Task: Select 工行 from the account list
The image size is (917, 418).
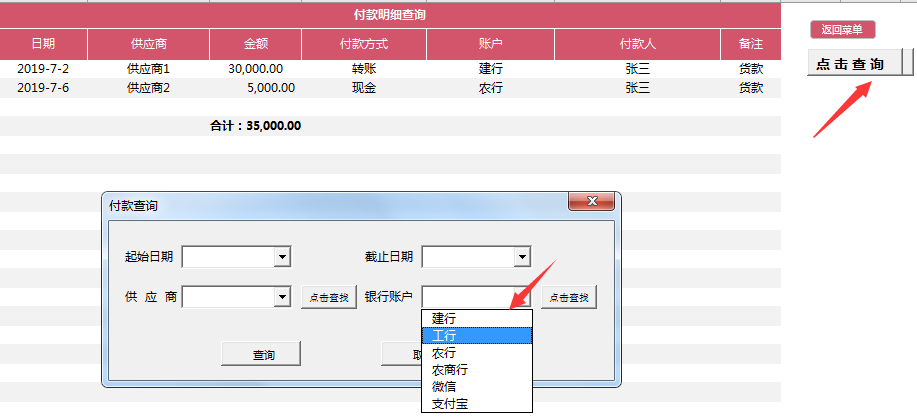Action: point(477,336)
